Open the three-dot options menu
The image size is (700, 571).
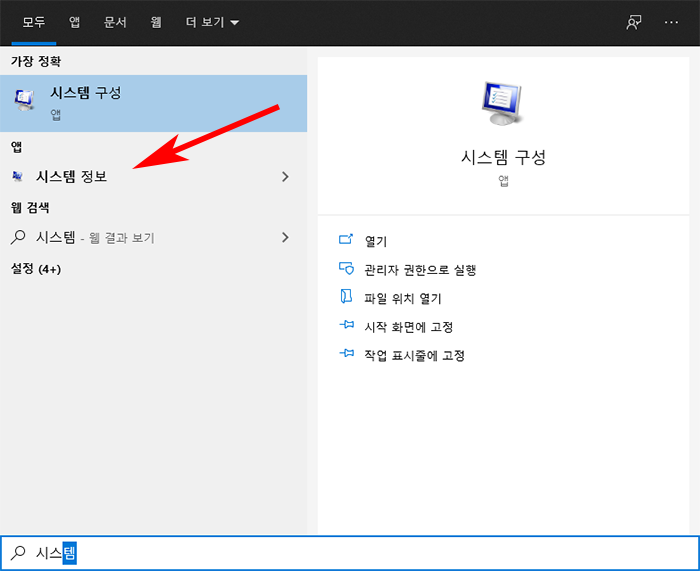click(671, 22)
